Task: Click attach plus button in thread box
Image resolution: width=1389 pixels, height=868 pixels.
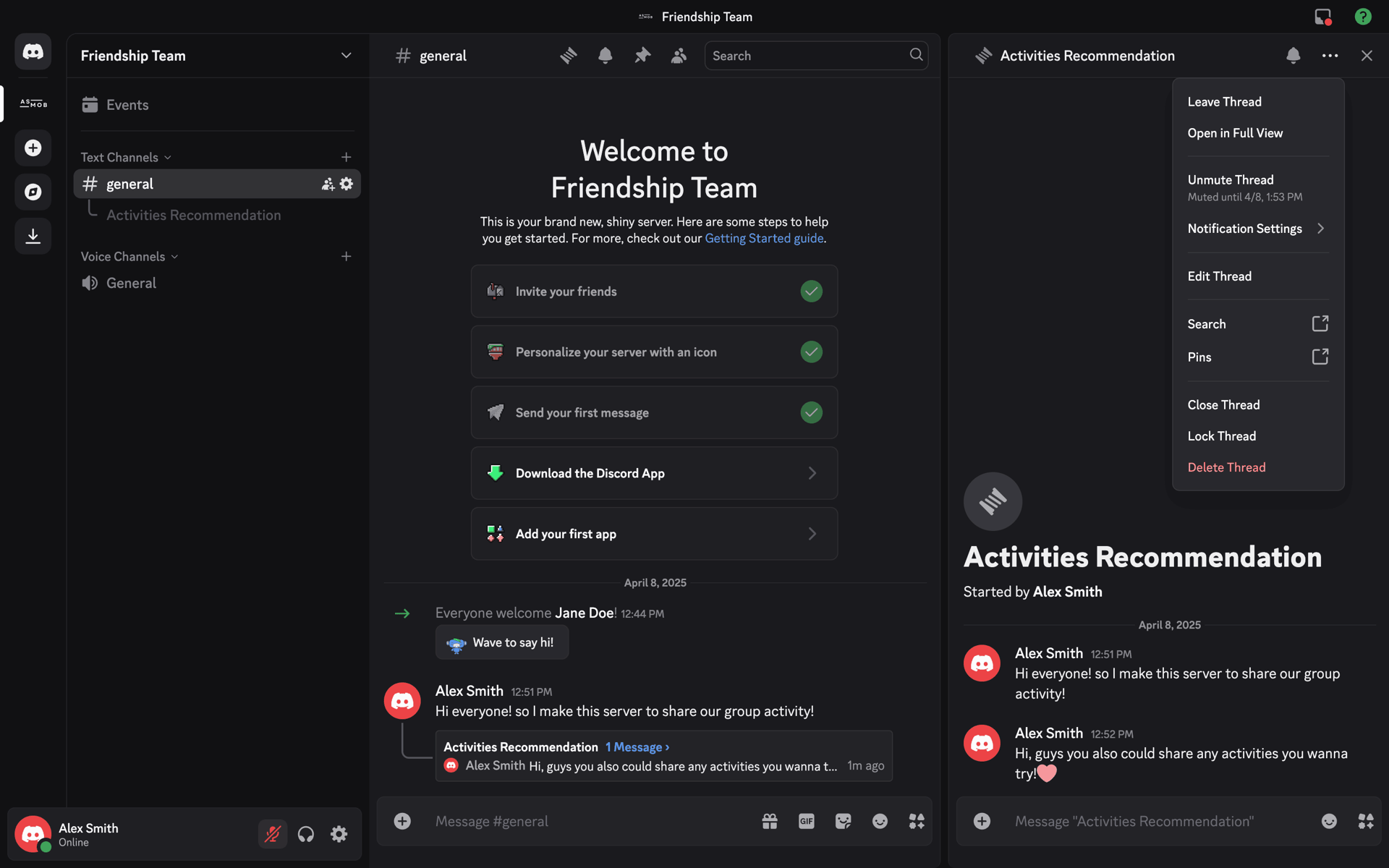Action: (x=982, y=821)
